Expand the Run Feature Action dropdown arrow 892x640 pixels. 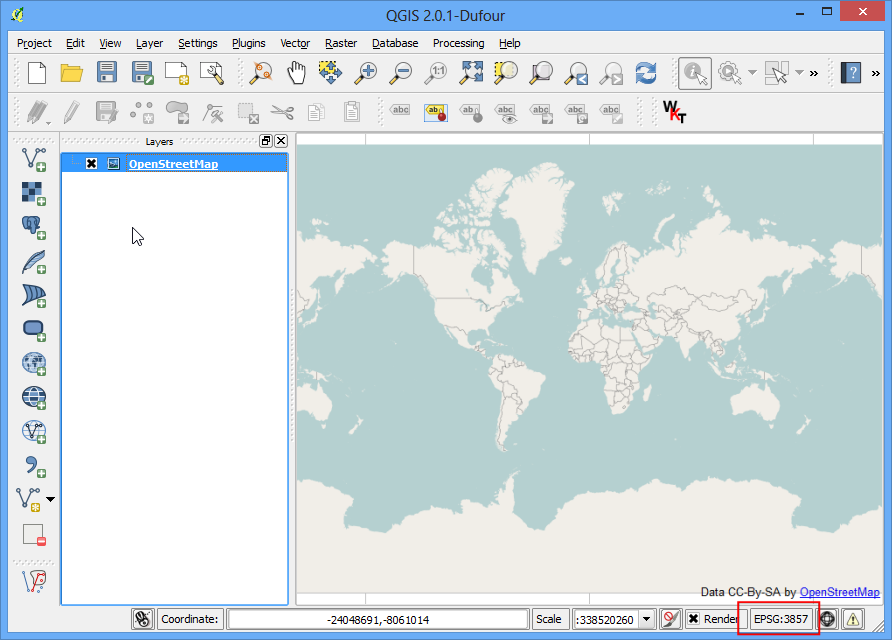[753, 73]
